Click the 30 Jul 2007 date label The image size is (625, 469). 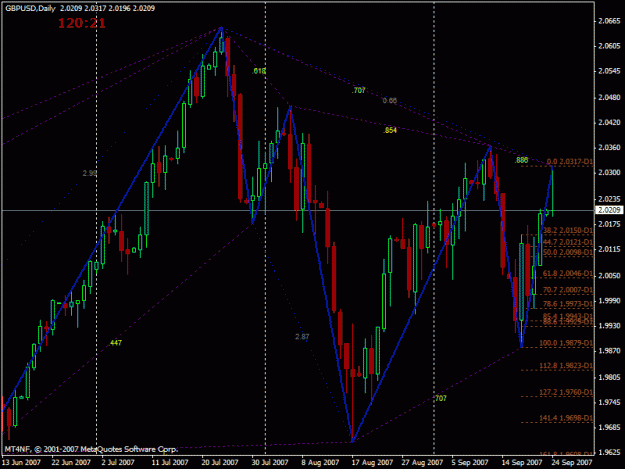(270, 462)
